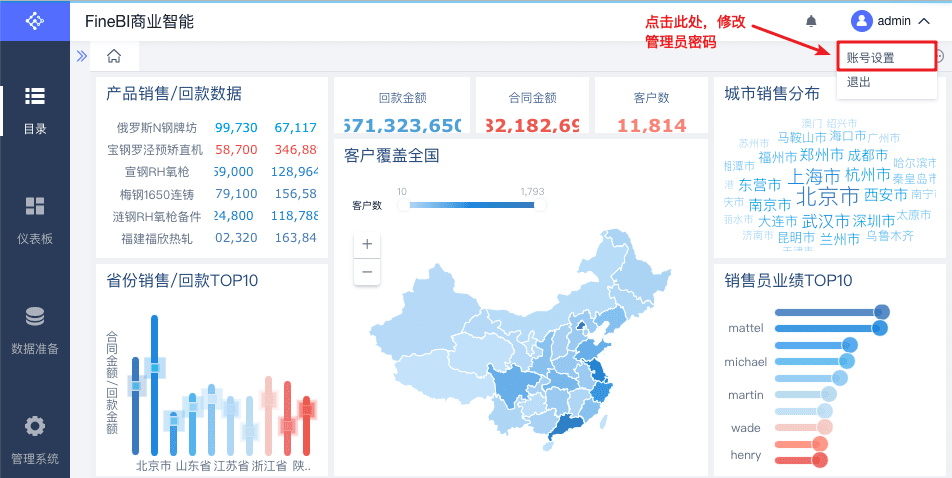The width and height of the screenshot is (952, 478).
Task: Click the FineBI logo icon
Action: [35, 21]
